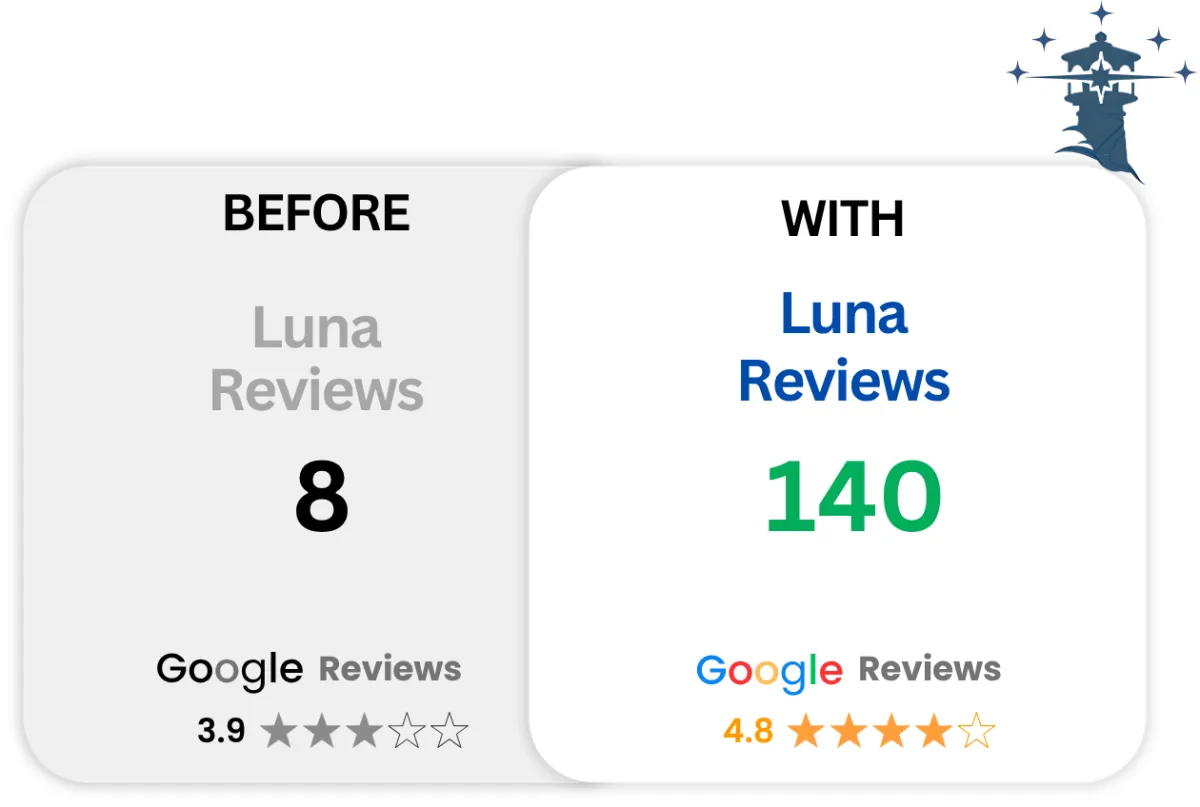1200x807 pixels.
Task: Click Reviews text beside colorful Google logo
Action: [x=930, y=668]
